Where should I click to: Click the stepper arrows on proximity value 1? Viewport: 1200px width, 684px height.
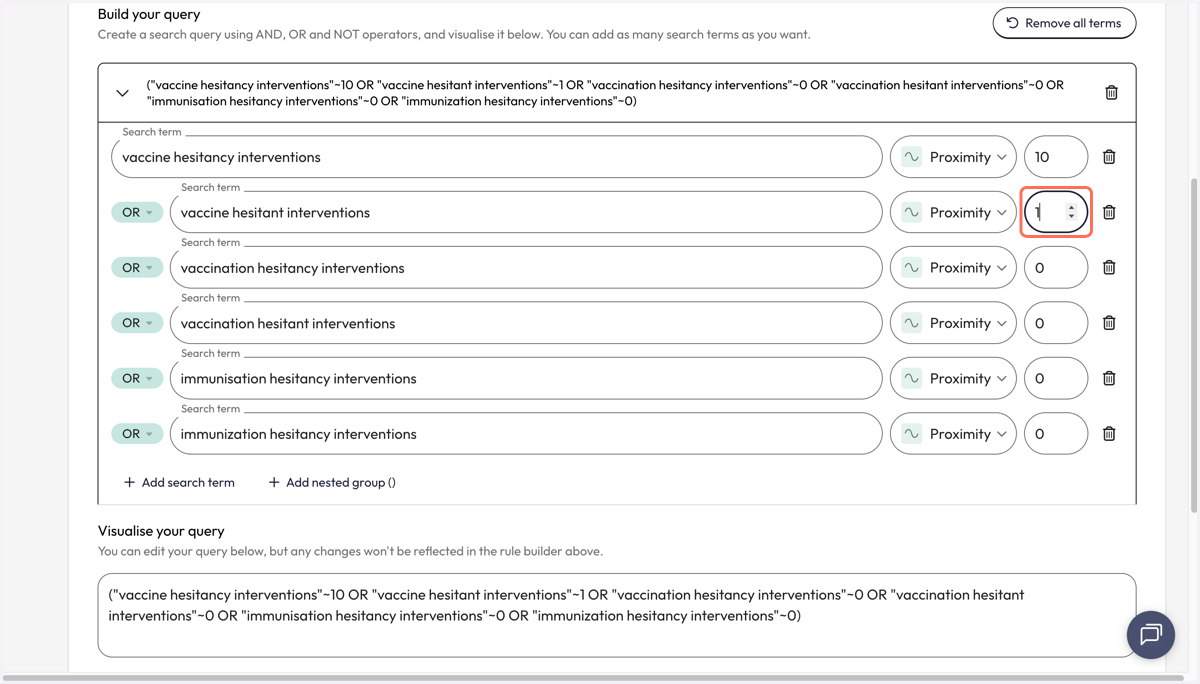(x=1071, y=212)
